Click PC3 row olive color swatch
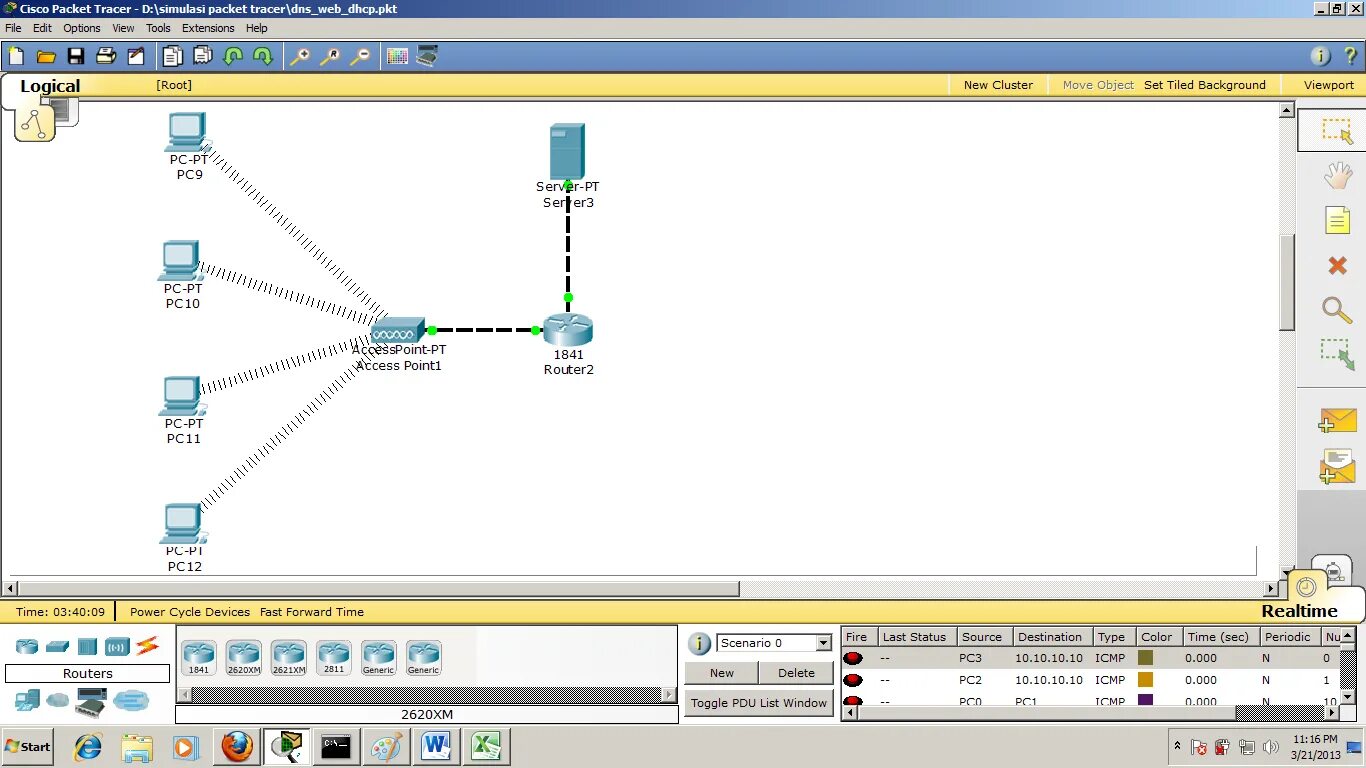This screenshot has height=768, width=1366. (x=1145, y=658)
